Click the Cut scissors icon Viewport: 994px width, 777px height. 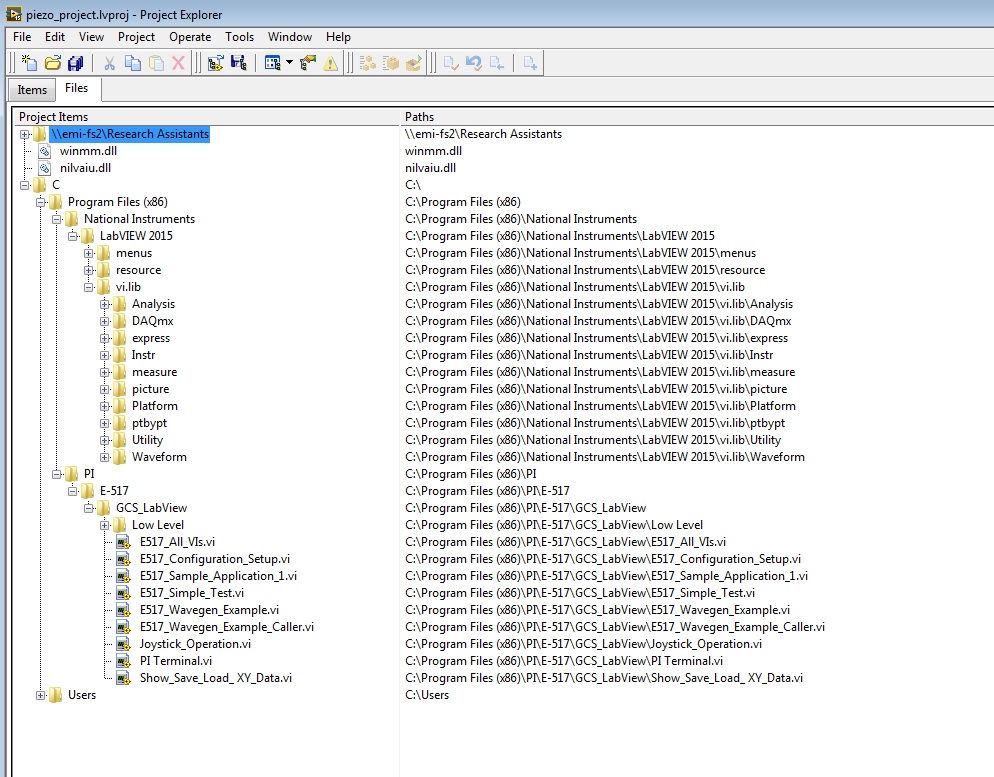click(109, 63)
